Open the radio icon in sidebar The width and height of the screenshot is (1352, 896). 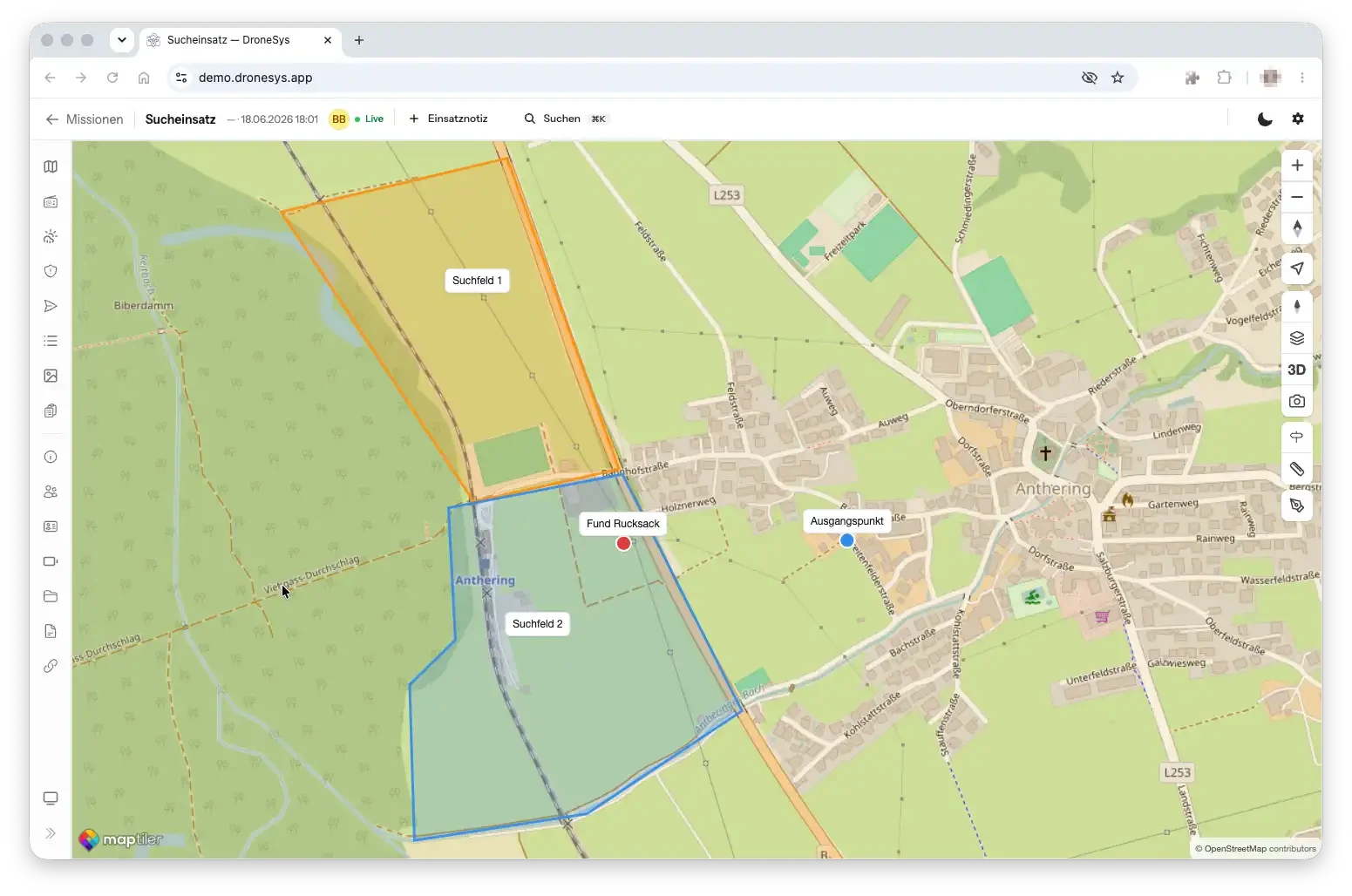click(x=51, y=201)
